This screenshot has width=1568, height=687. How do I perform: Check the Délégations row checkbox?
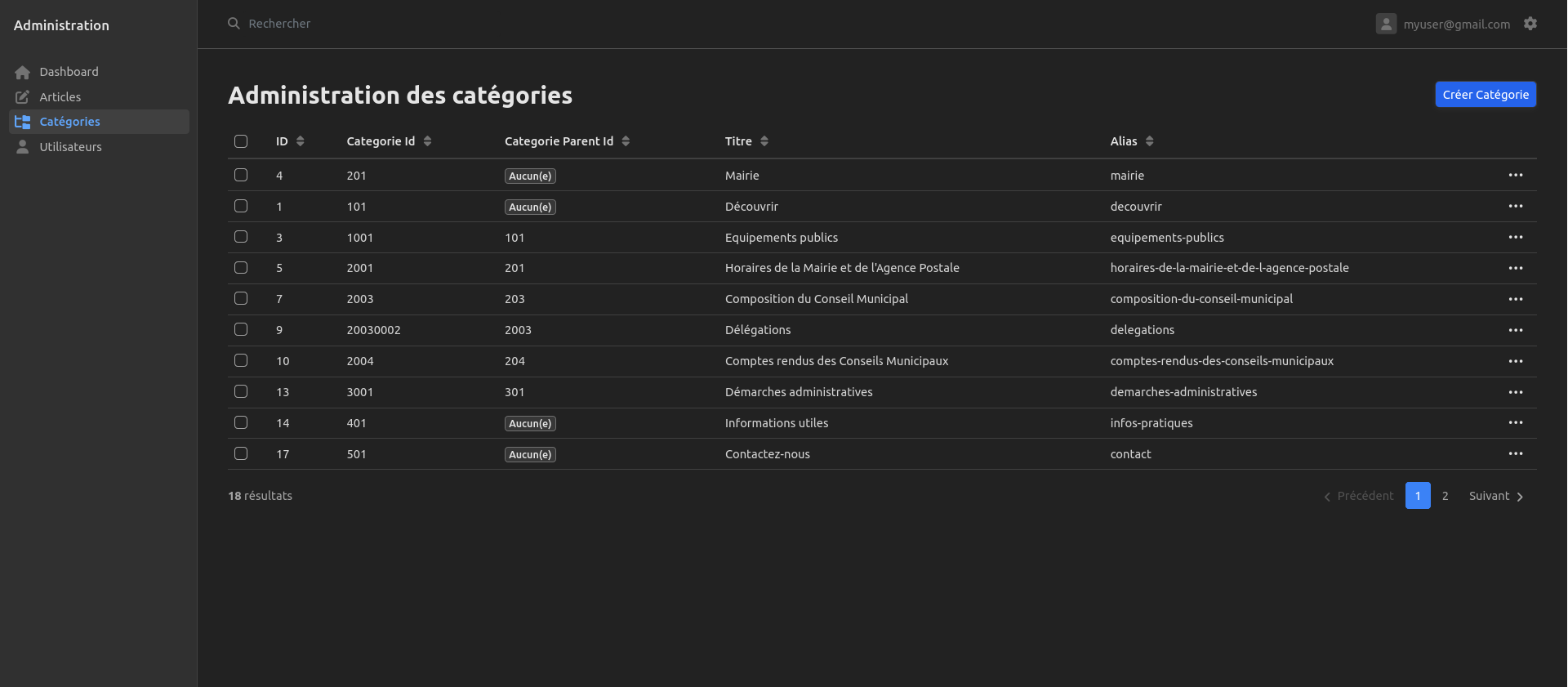(241, 330)
